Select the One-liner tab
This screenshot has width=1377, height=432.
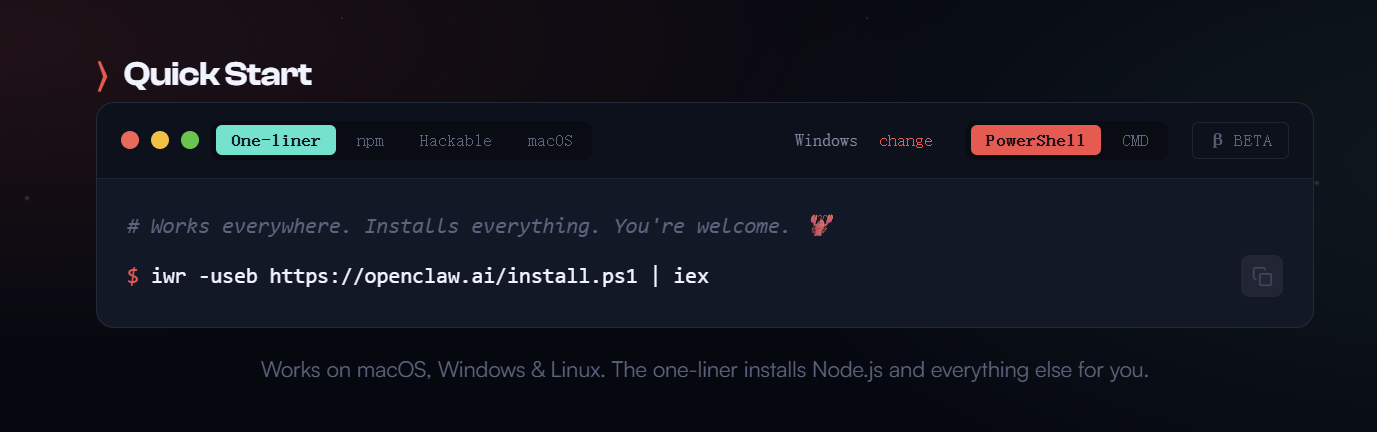click(x=275, y=141)
